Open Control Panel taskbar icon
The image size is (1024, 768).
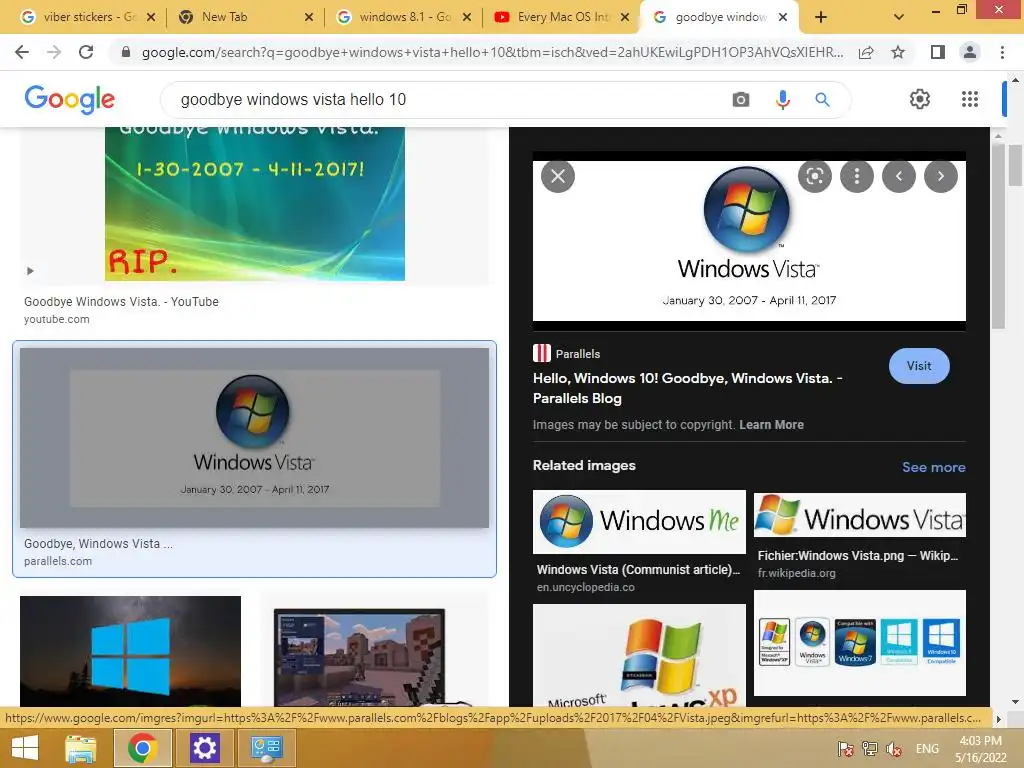click(x=266, y=748)
